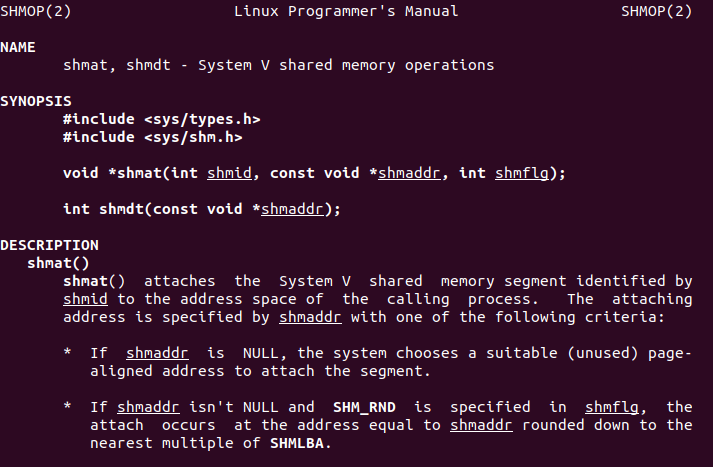This screenshot has width=713, height=467.
Task: Click the Linux Programmer's Manual title
Action: [346, 11]
